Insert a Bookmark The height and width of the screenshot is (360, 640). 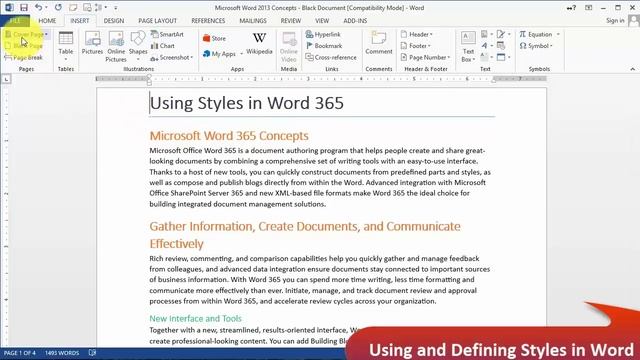324,46
